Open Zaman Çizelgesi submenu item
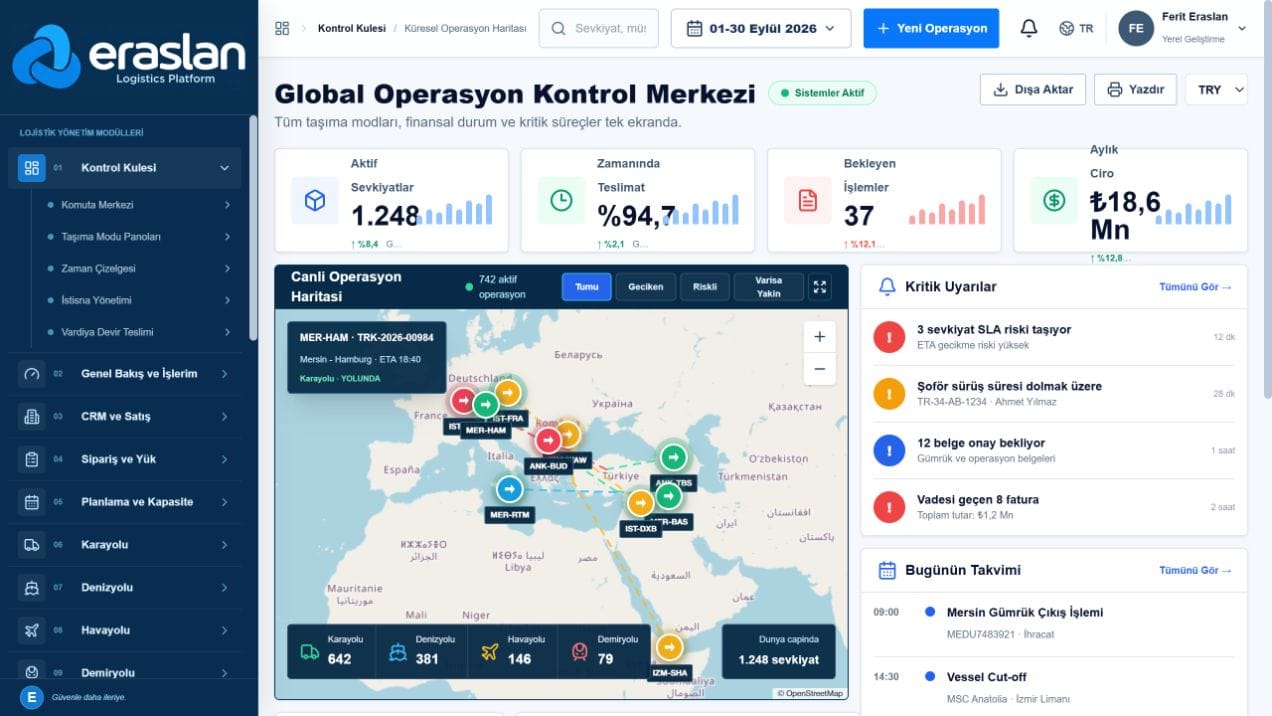The width and height of the screenshot is (1272, 716). click(139, 269)
